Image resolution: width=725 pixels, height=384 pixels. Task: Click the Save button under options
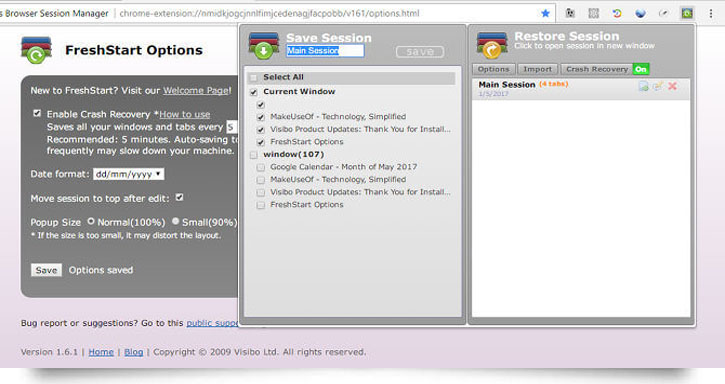point(46,270)
